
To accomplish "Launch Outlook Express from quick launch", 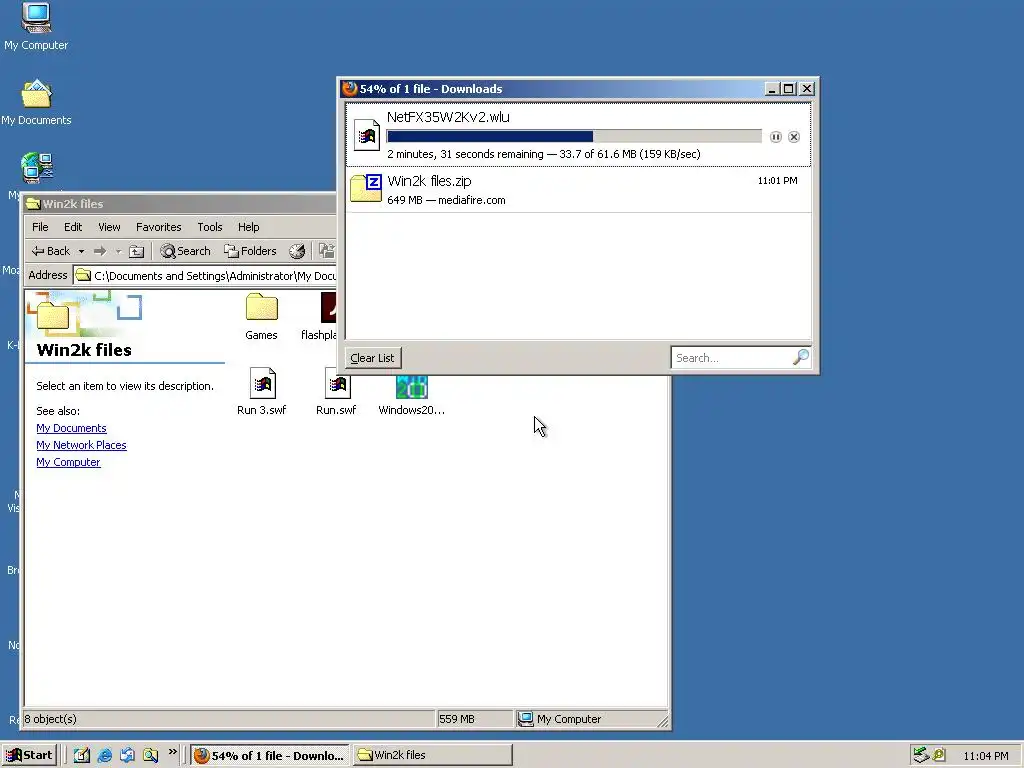I will point(127,756).
